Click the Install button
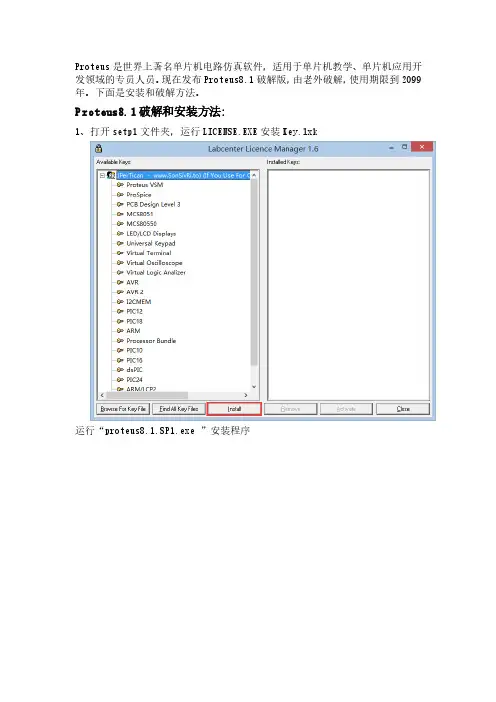Screen dimensions: 496x702 234,409
